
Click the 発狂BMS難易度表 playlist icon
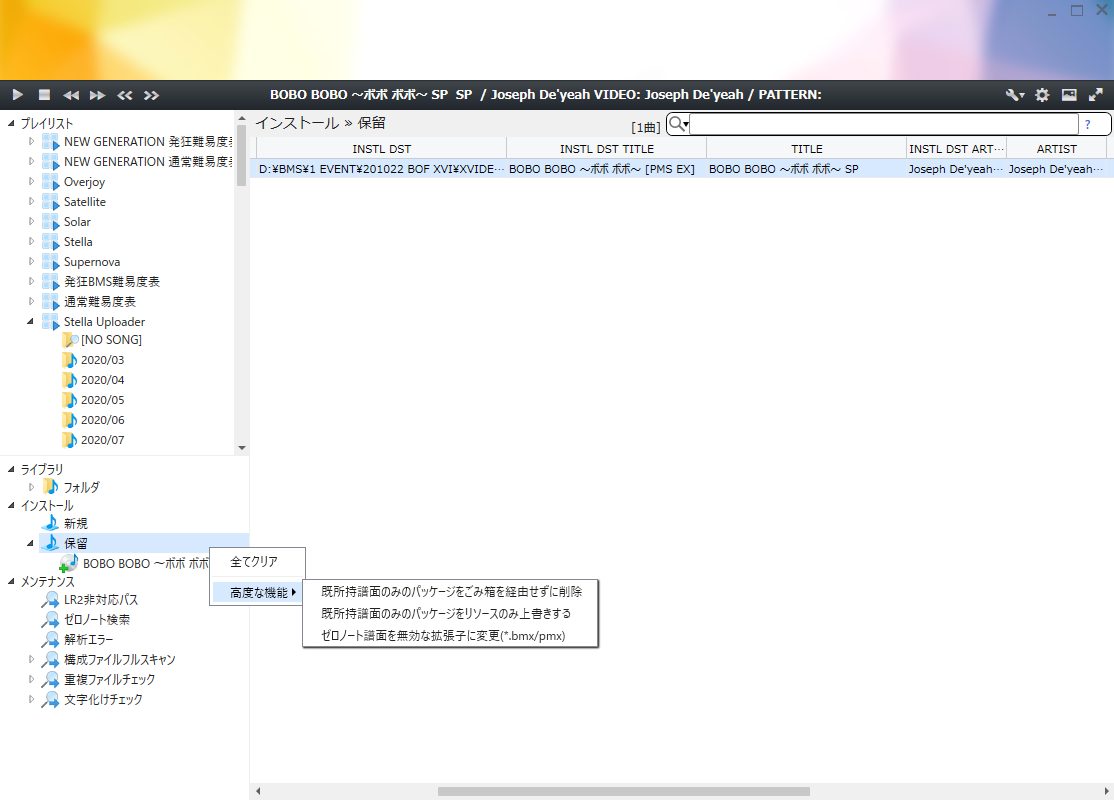[50, 282]
